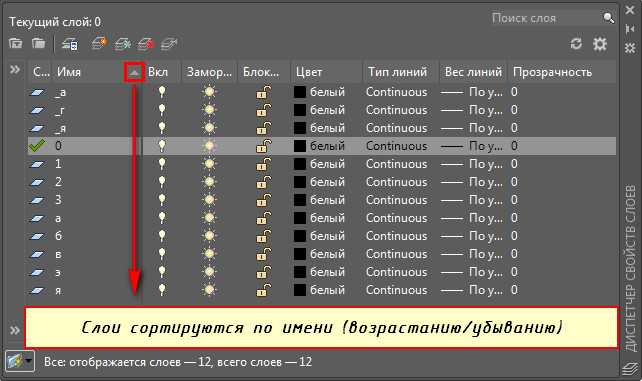The height and width of the screenshot is (381, 642).
Task: Create new layer frozen in all viewports
Action: 122,43
